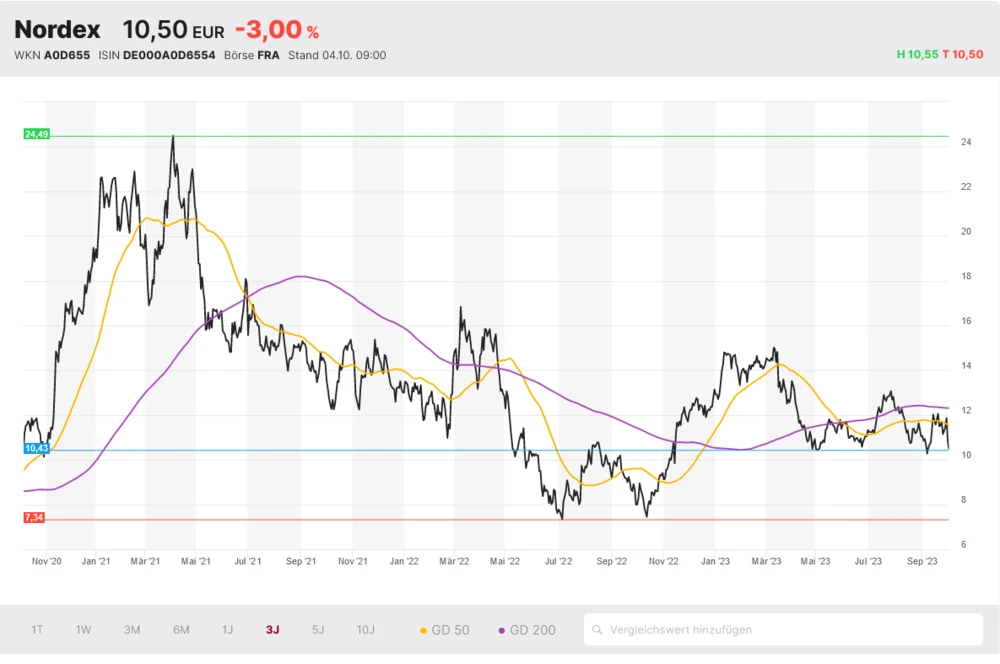Select the 1W time range
This screenshot has width=1000, height=664.
tap(84, 630)
